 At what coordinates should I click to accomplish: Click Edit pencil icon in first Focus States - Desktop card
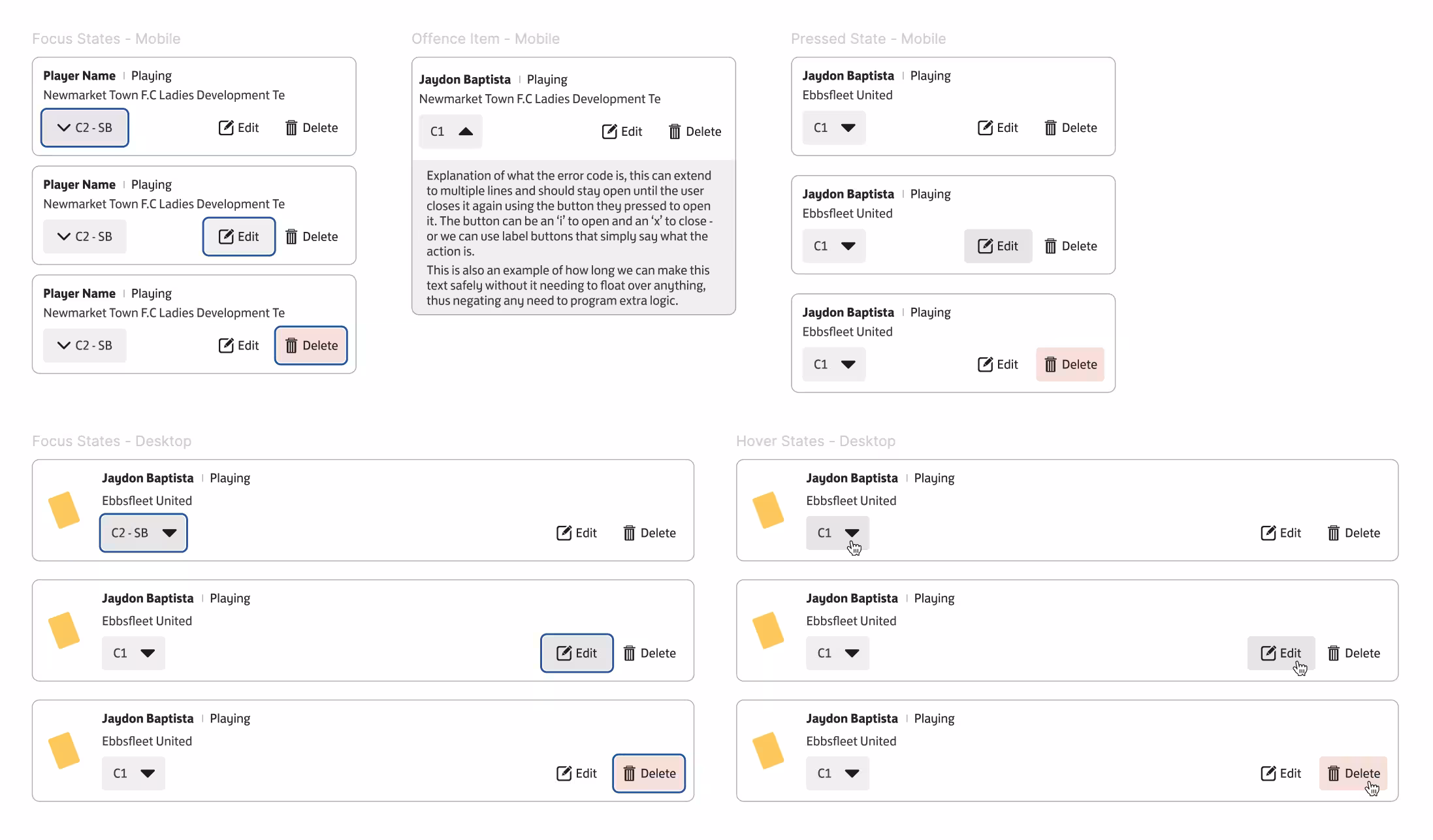pyautogui.click(x=564, y=532)
